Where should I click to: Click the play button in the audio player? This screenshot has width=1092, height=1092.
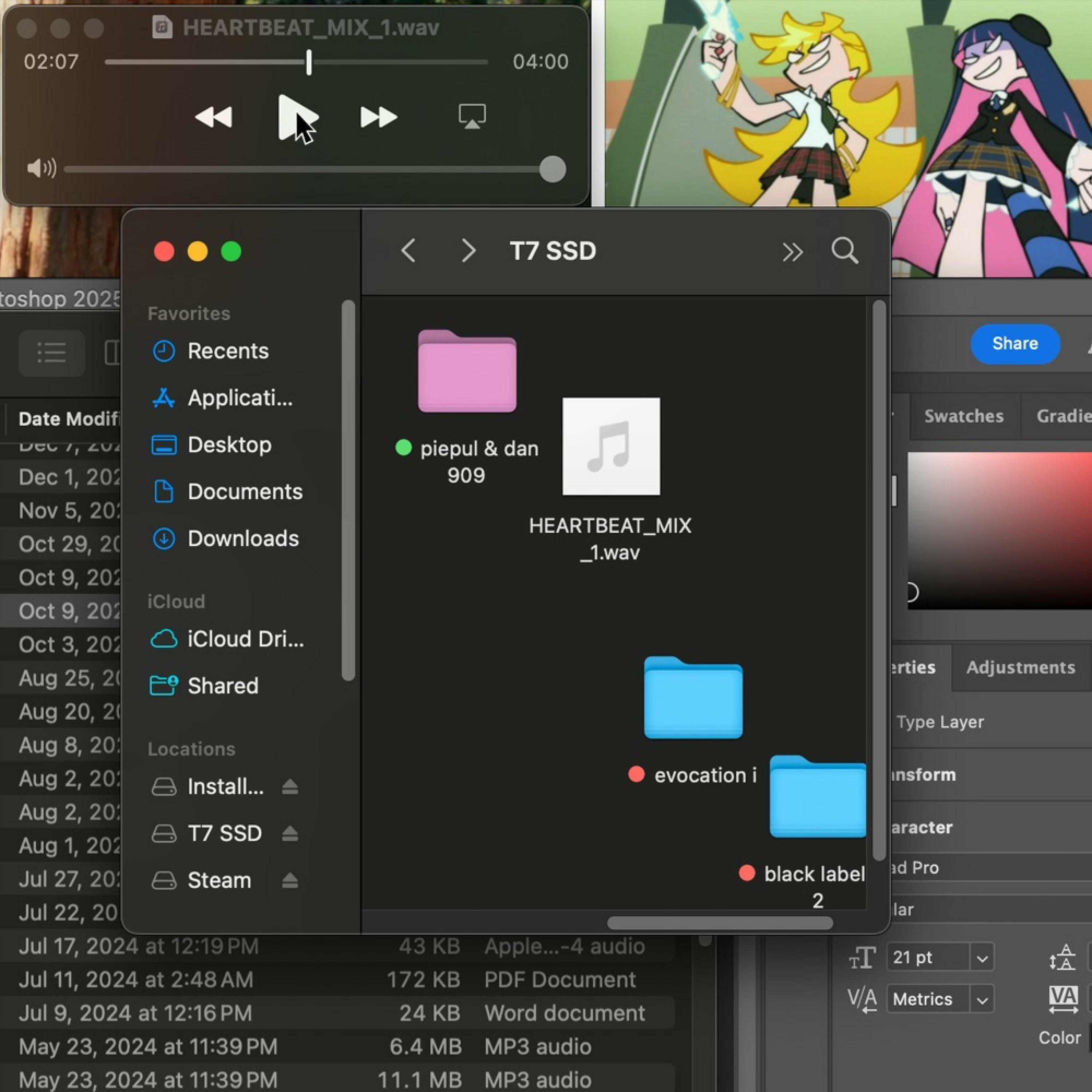pyautogui.click(x=298, y=118)
